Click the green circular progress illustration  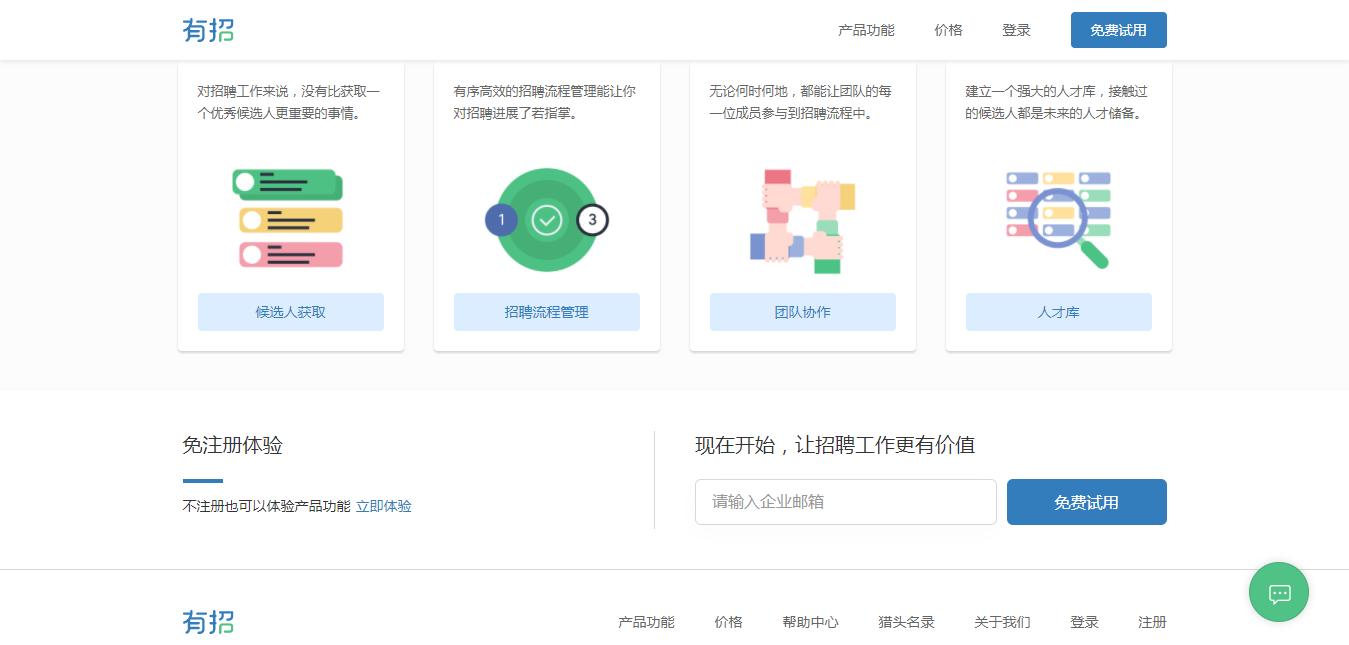(546, 219)
